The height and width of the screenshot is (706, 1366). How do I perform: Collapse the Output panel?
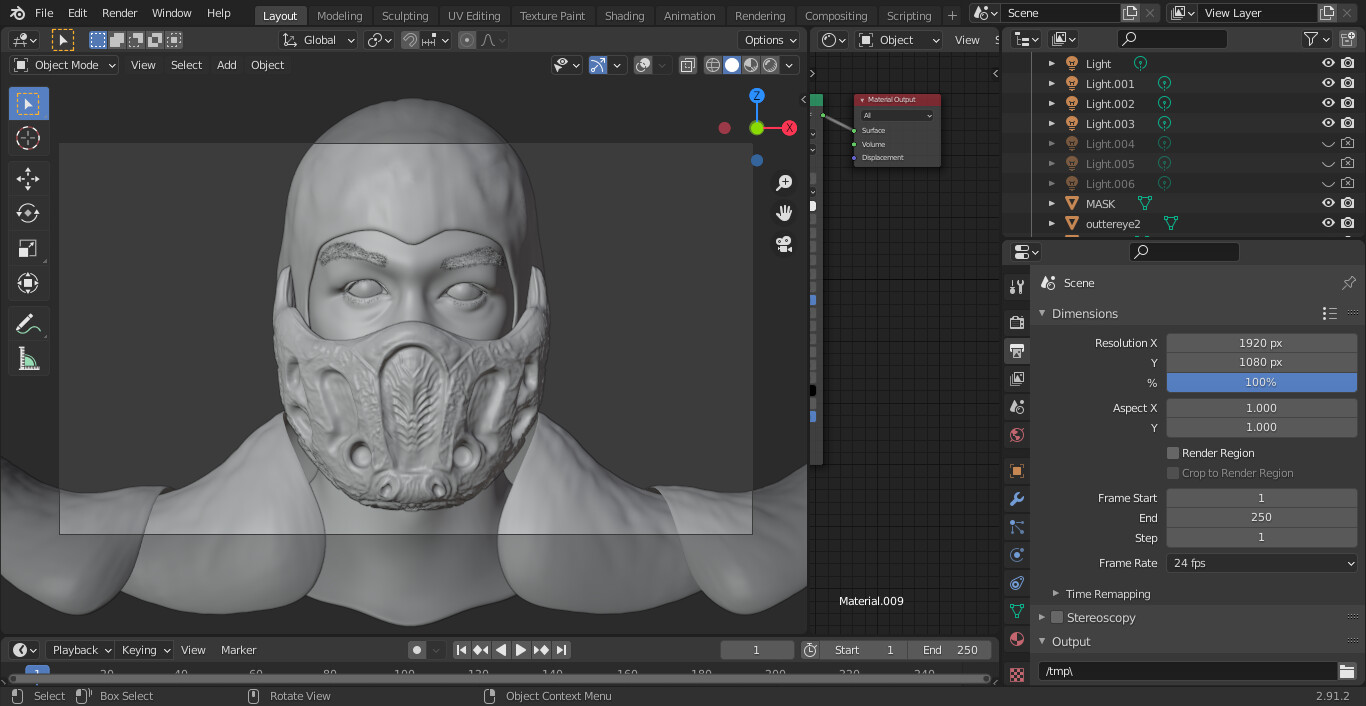click(x=1070, y=641)
